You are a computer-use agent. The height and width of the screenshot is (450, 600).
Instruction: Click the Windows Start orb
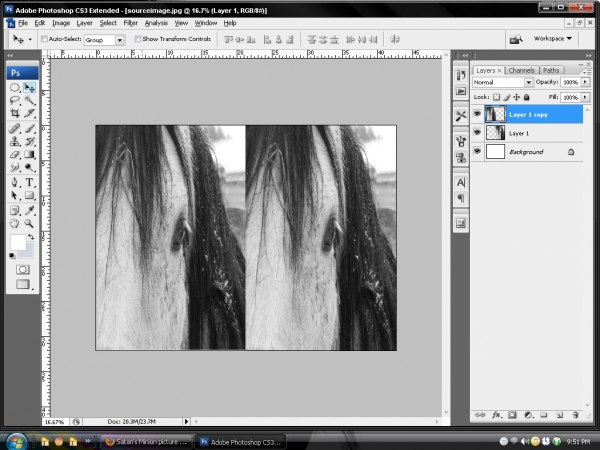[x=16, y=441]
